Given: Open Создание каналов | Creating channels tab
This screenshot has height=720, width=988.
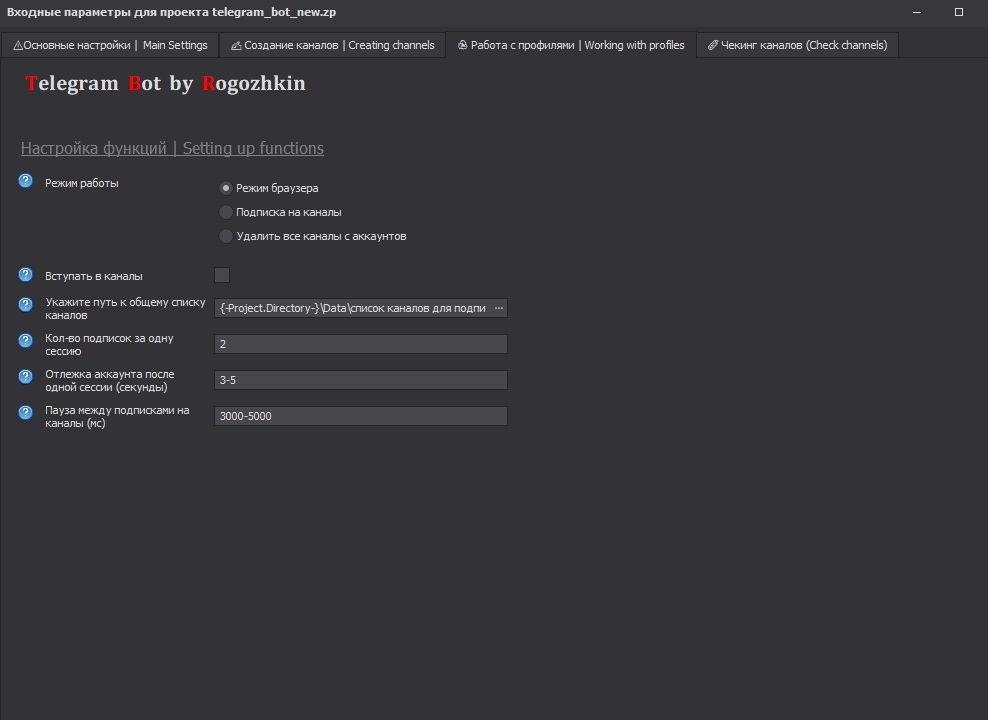Looking at the screenshot, I should coord(333,45).
